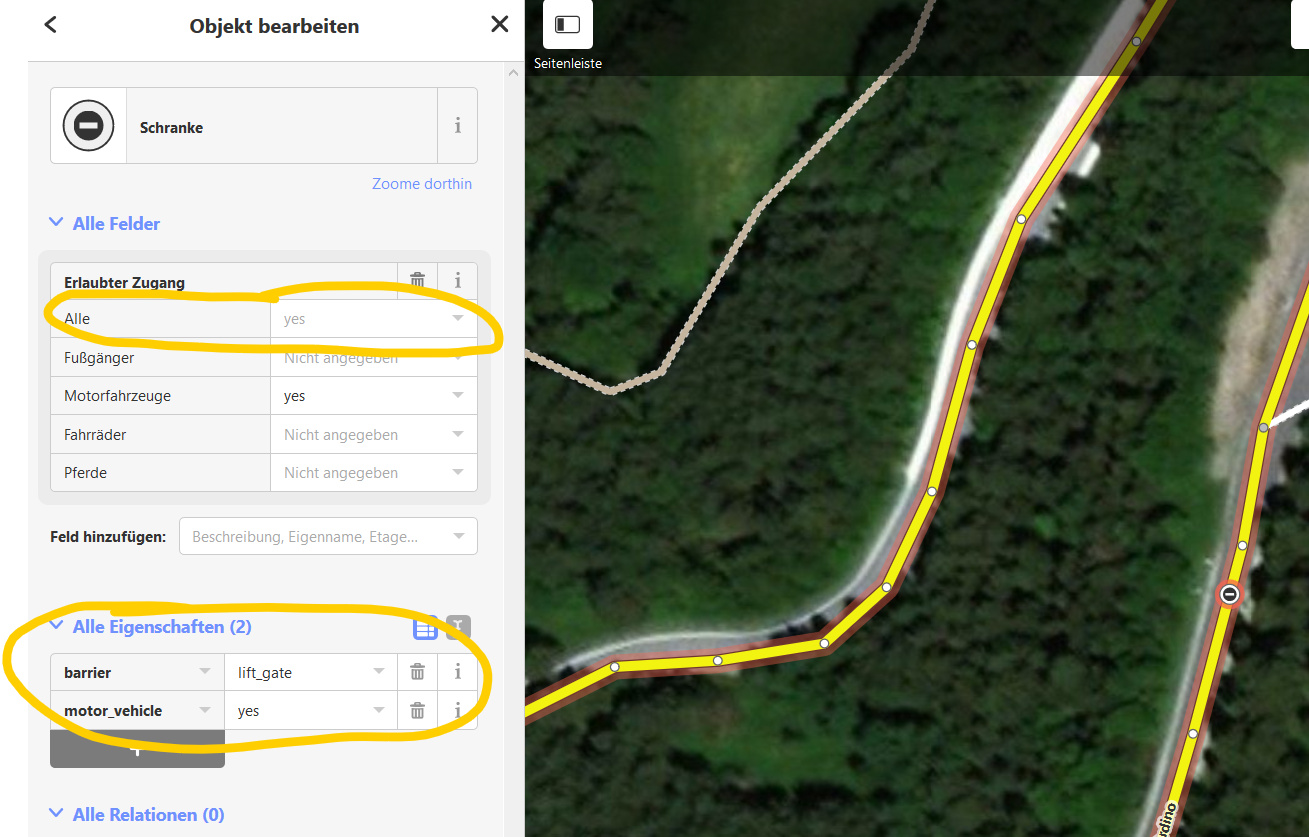Viewport: 1309px width, 837px height.
Task: Switch tag editor to list view
Action: click(425, 628)
